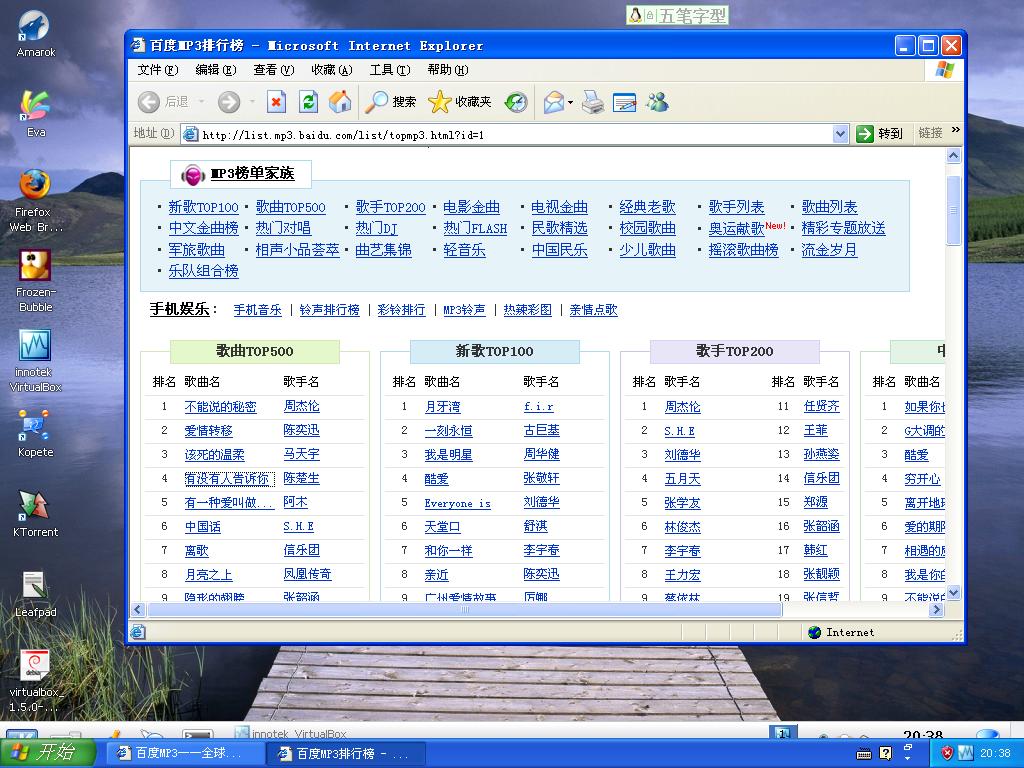Viewport: 1024px width, 768px height.
Task: Open KTorrent desktop icon
Action: [x=35, y=514]
